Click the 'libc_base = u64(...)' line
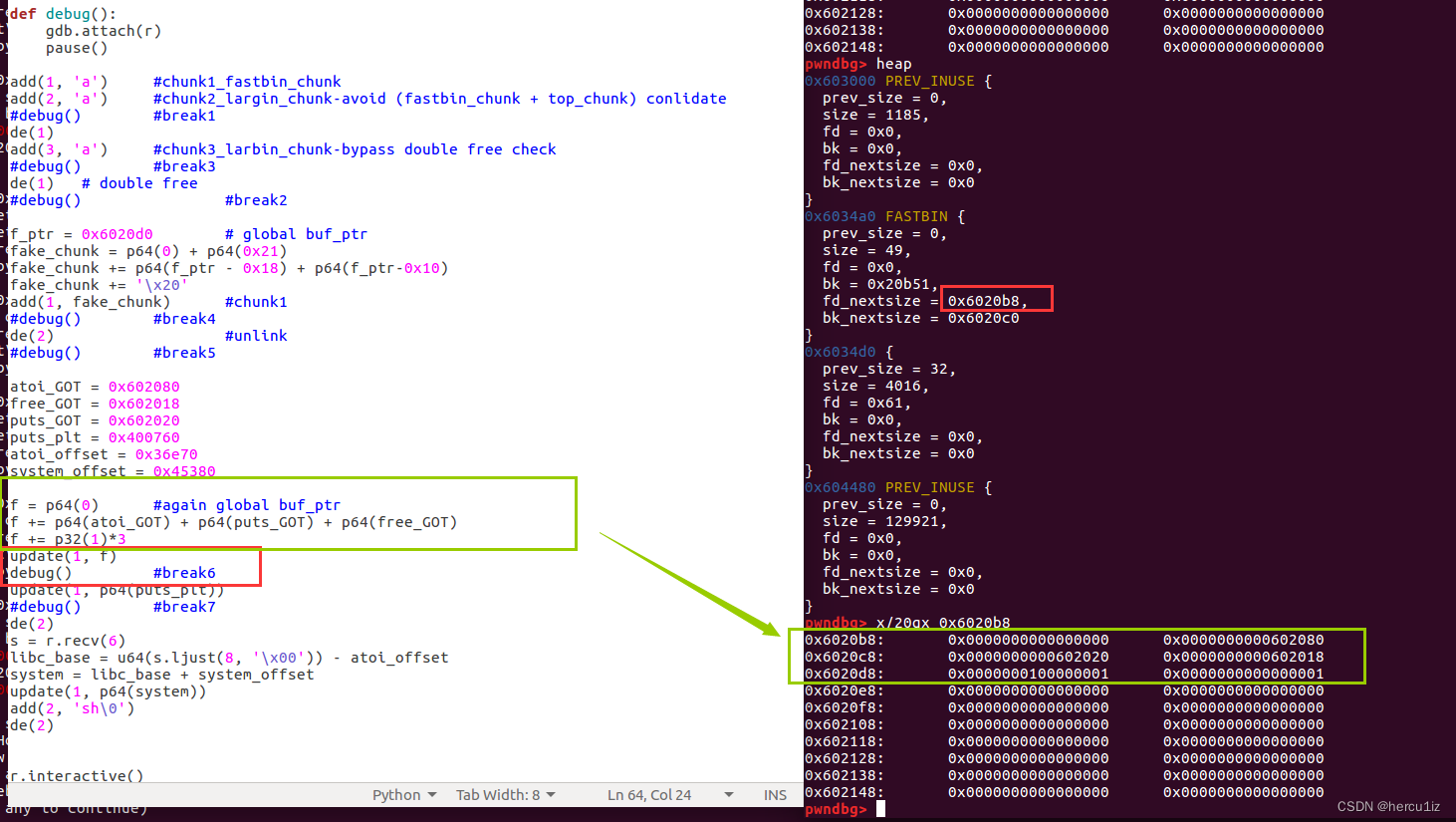Image resolution: width=1456 pixels, height=822 pixels. (229, 658)
